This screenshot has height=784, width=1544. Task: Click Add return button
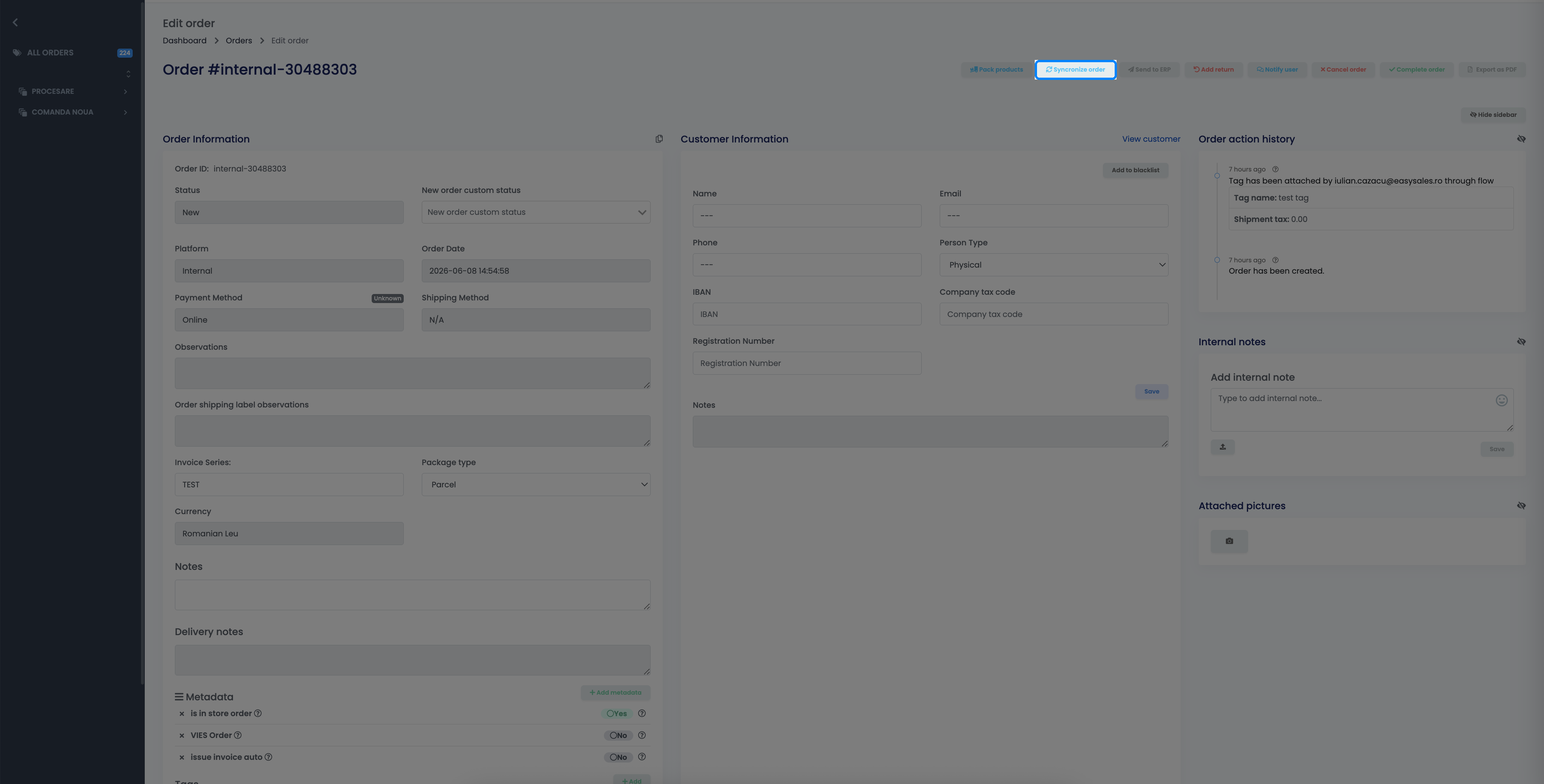pyautogui.click(x=1213, y=69)
